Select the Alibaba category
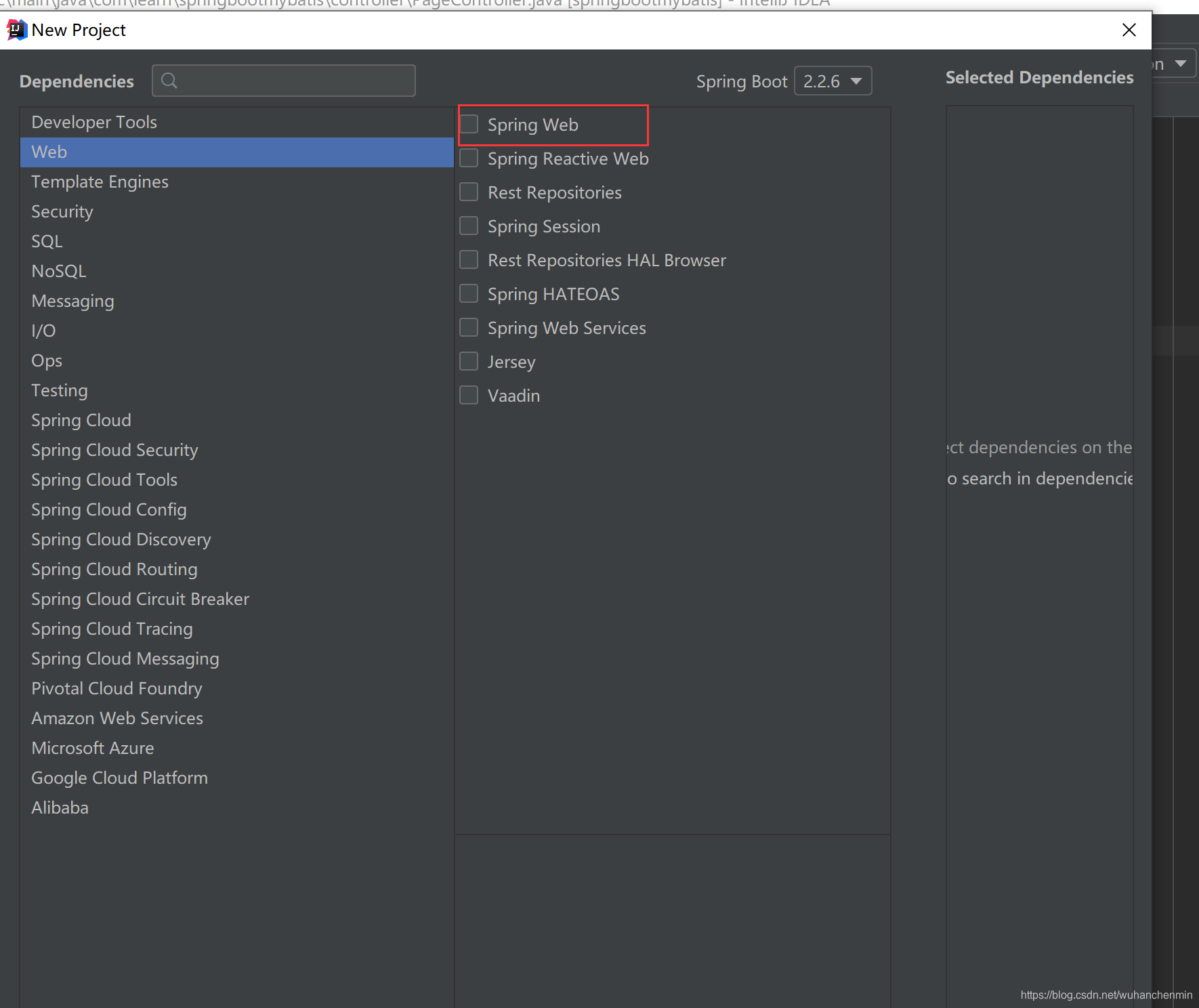Viewport: 1199px width, 1008px height. 237,807
